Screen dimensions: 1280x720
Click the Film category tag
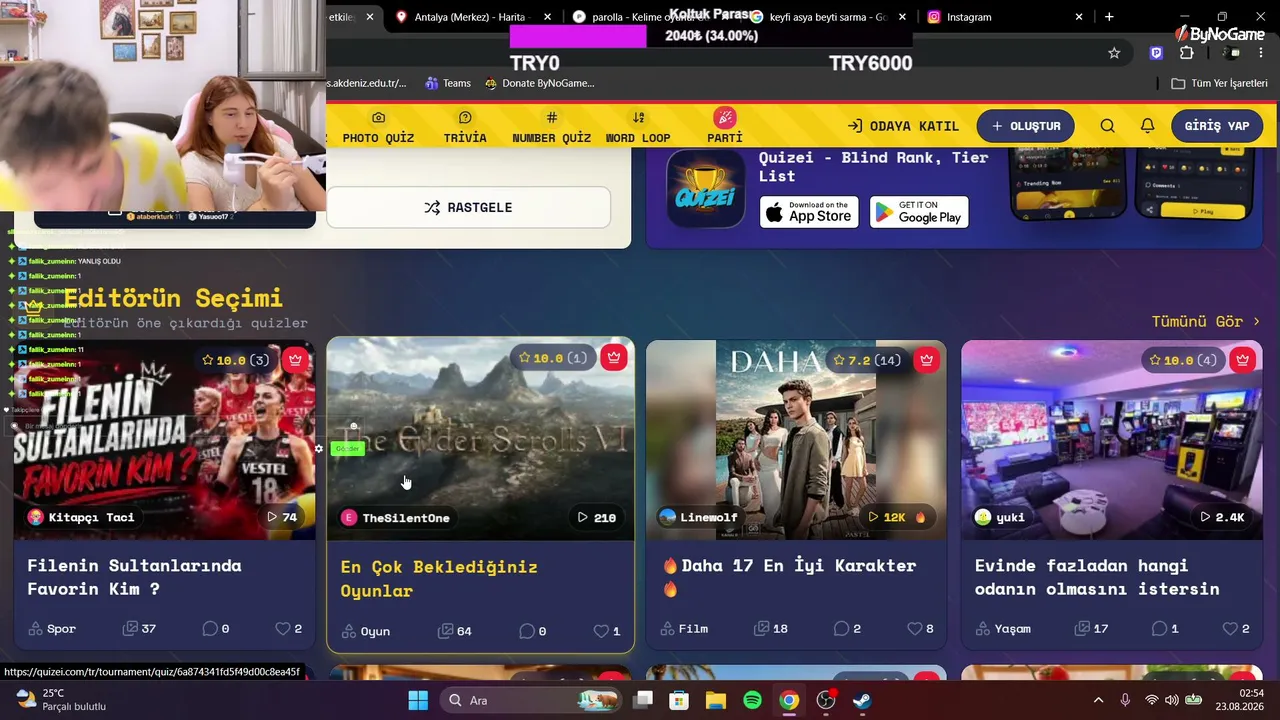pos(684,629)
